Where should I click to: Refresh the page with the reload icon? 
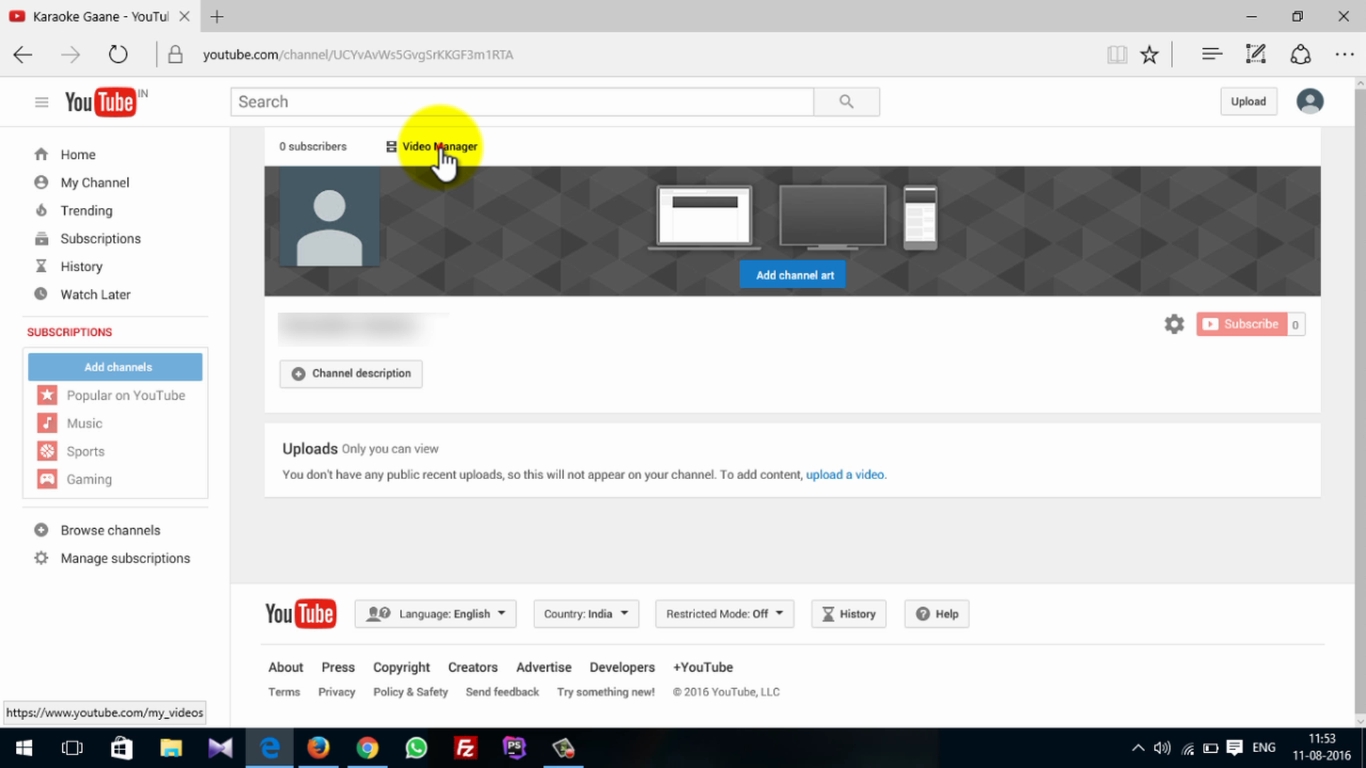[x=118, y=55]
